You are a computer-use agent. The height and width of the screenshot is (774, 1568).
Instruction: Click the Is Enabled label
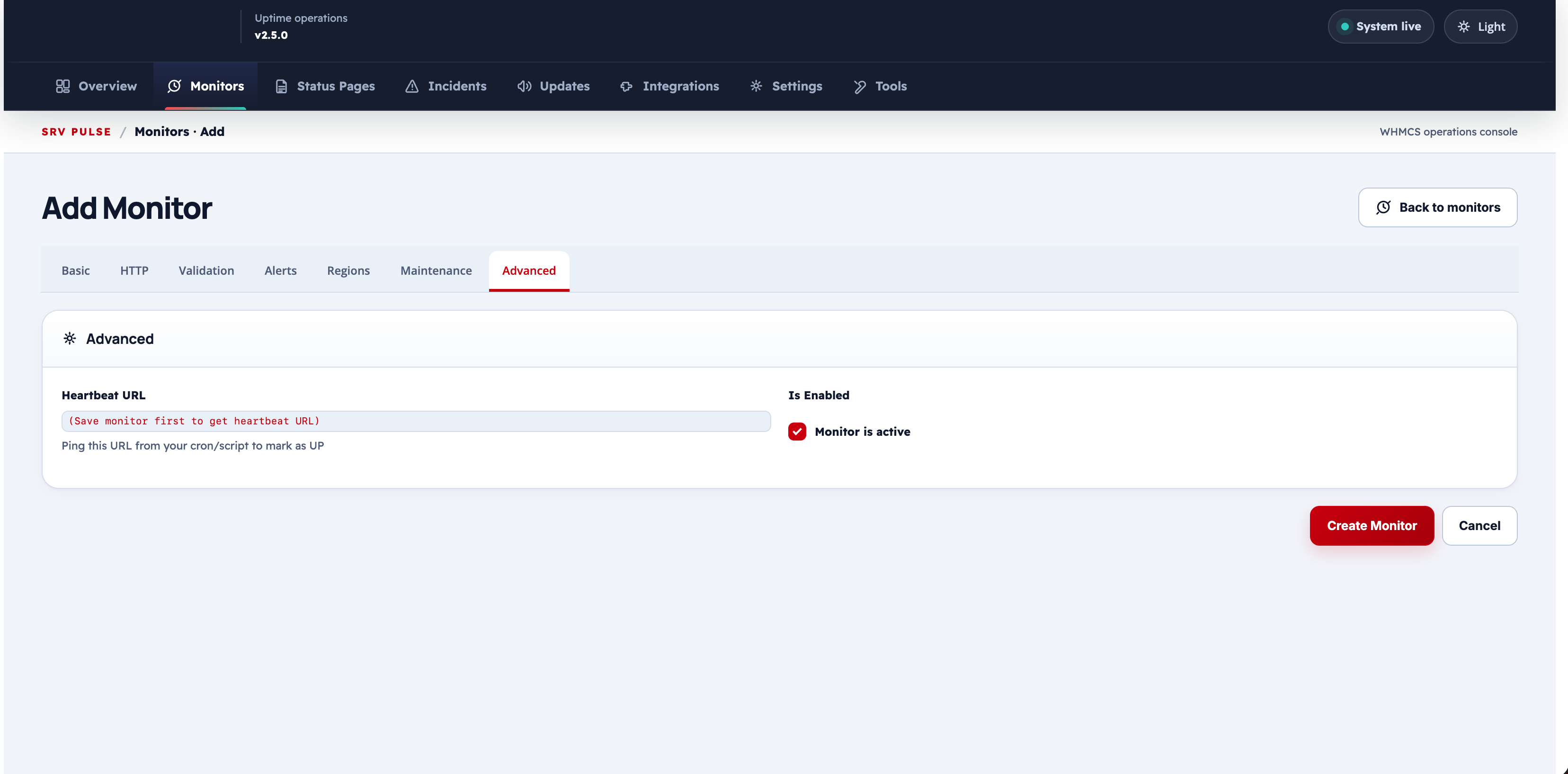818,395
